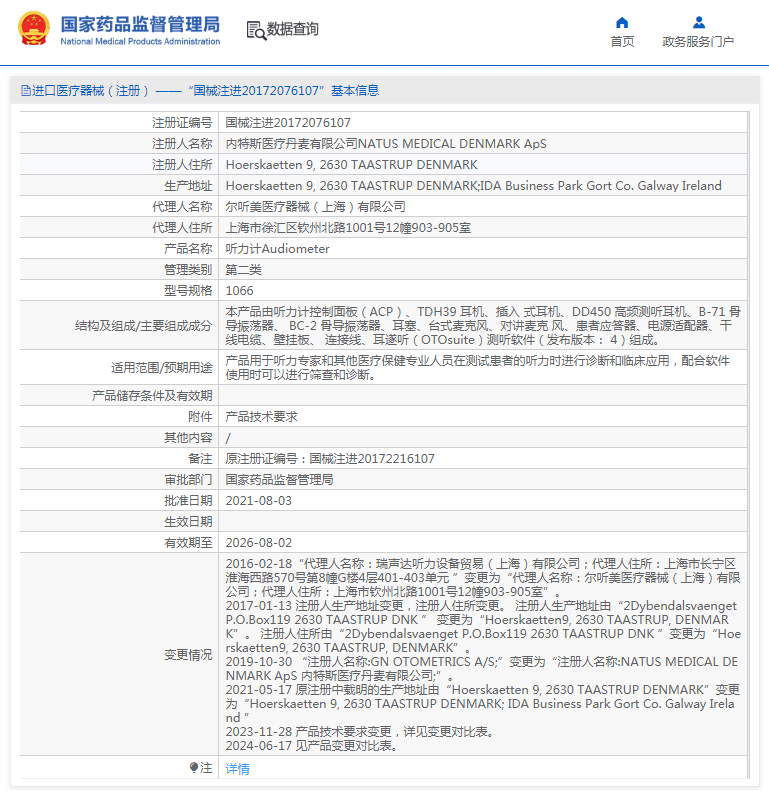Click the national emblem logo

pos(34,29)
